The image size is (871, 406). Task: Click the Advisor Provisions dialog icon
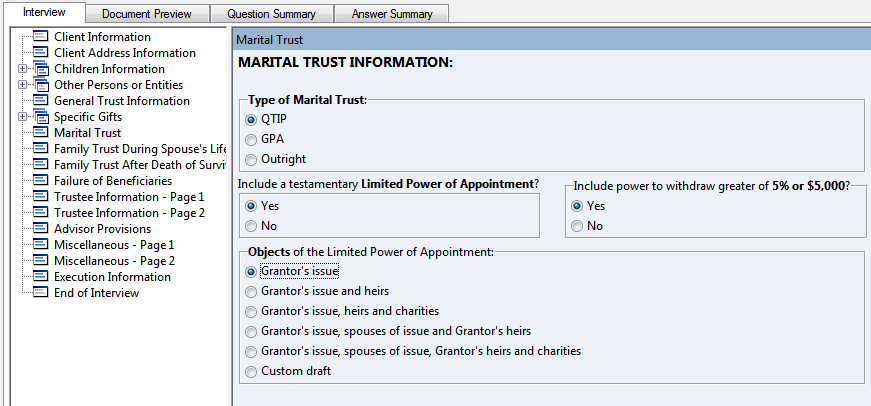coord(41,229)
